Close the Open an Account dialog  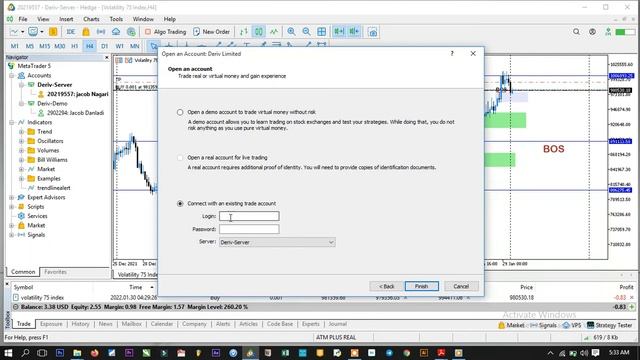pos(473,53)
